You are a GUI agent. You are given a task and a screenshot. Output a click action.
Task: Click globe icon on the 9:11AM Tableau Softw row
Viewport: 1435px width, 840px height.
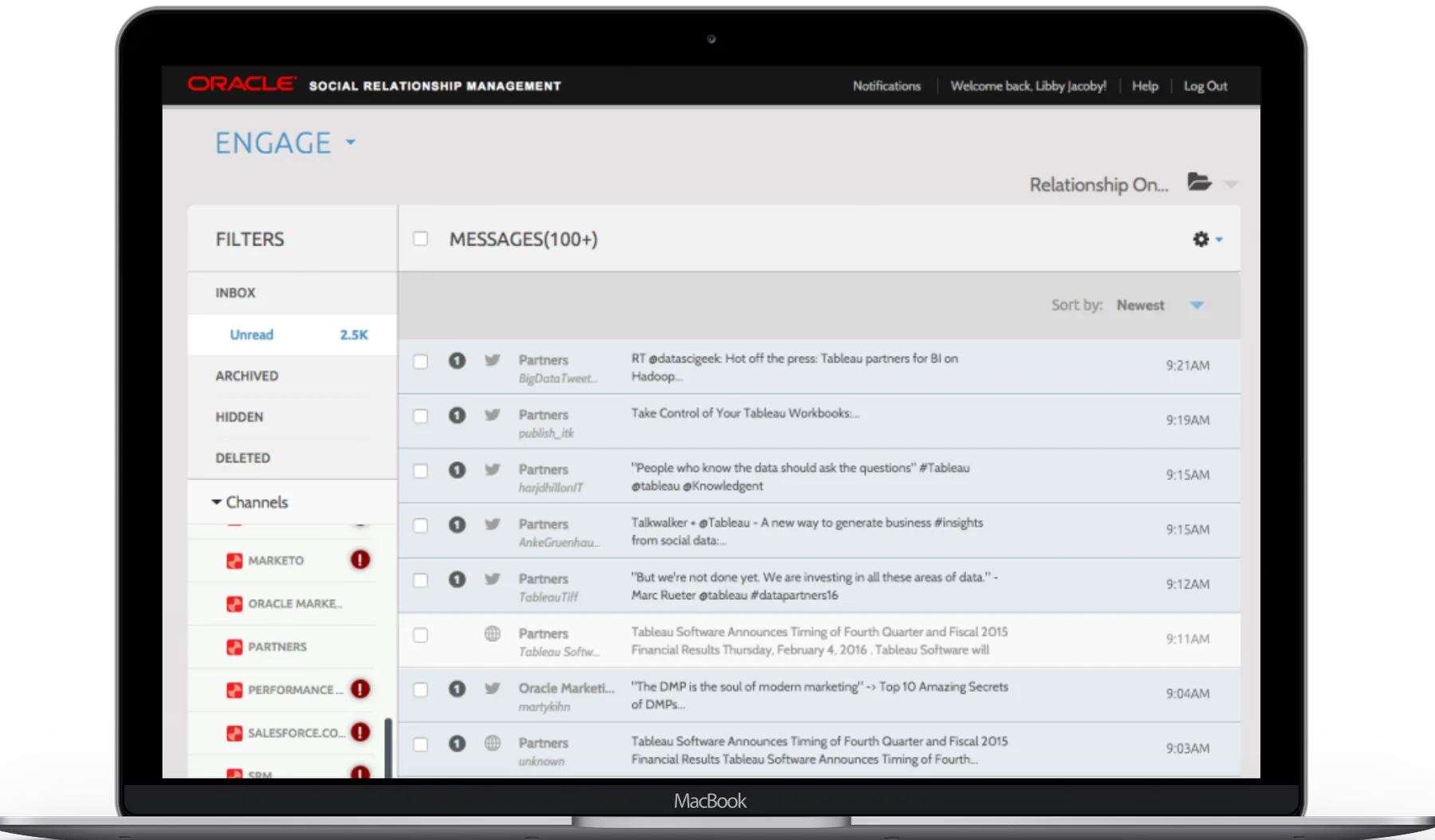(493, 634)
